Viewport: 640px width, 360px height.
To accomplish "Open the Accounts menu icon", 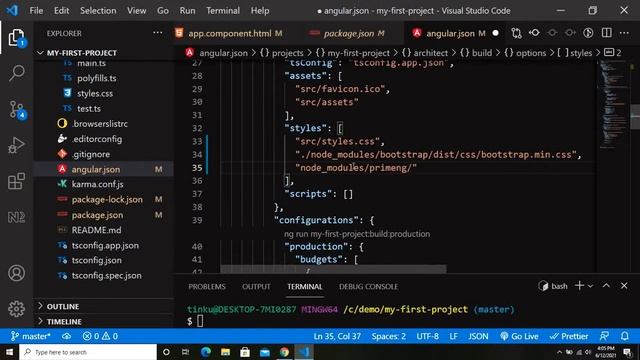I will coord(16,273).
